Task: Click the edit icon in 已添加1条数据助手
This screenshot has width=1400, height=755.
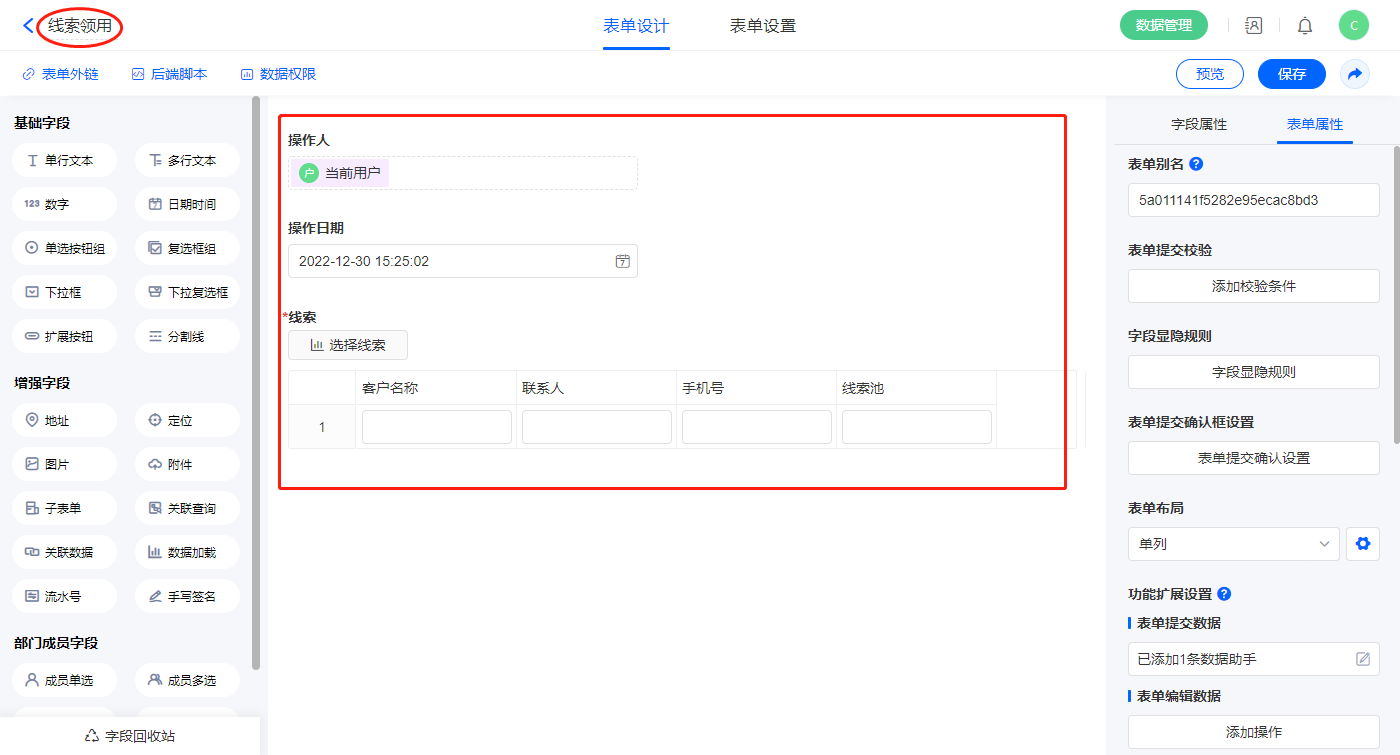Action: point(1362,659)
